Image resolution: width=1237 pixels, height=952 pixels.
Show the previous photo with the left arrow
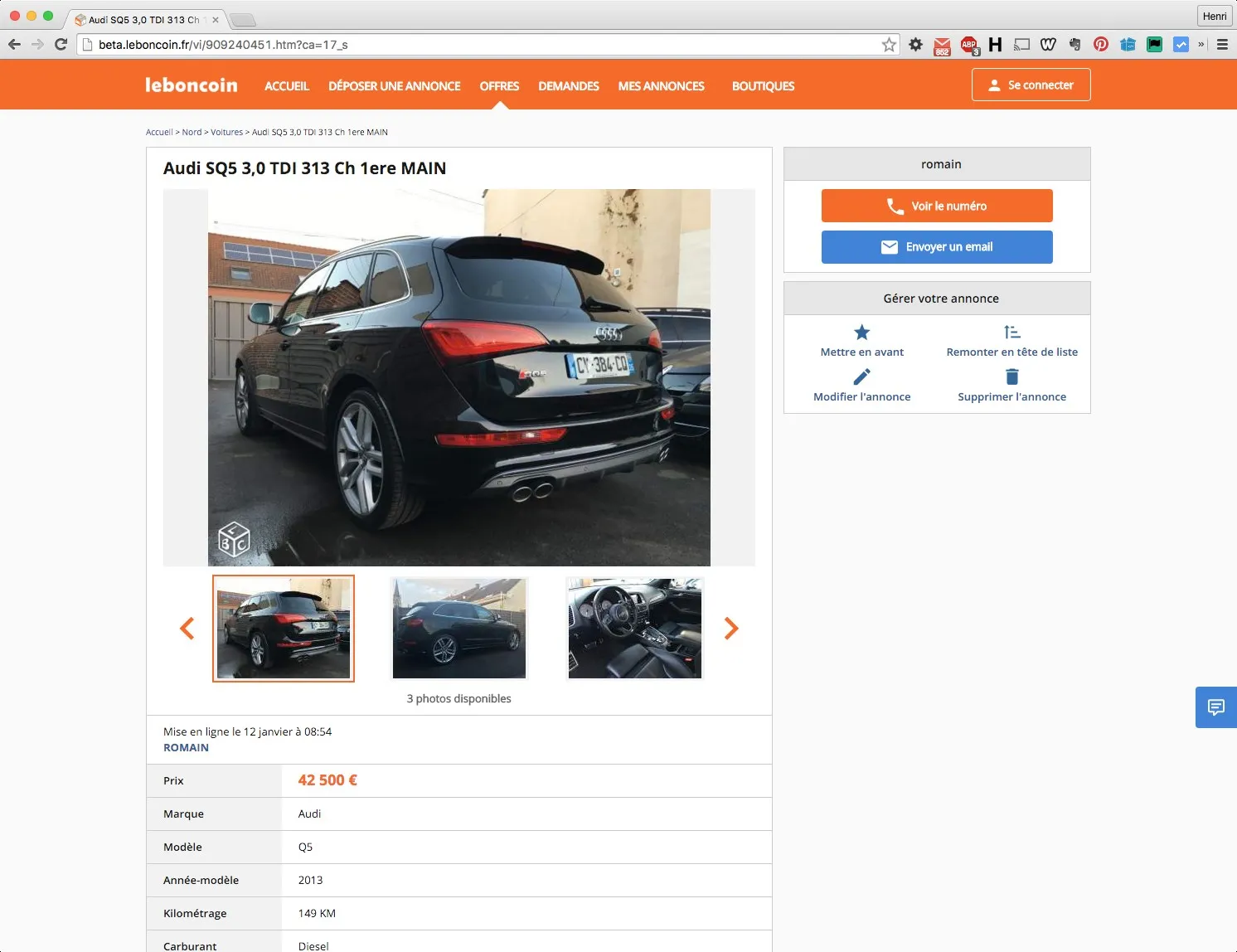(x=187, y=629)
